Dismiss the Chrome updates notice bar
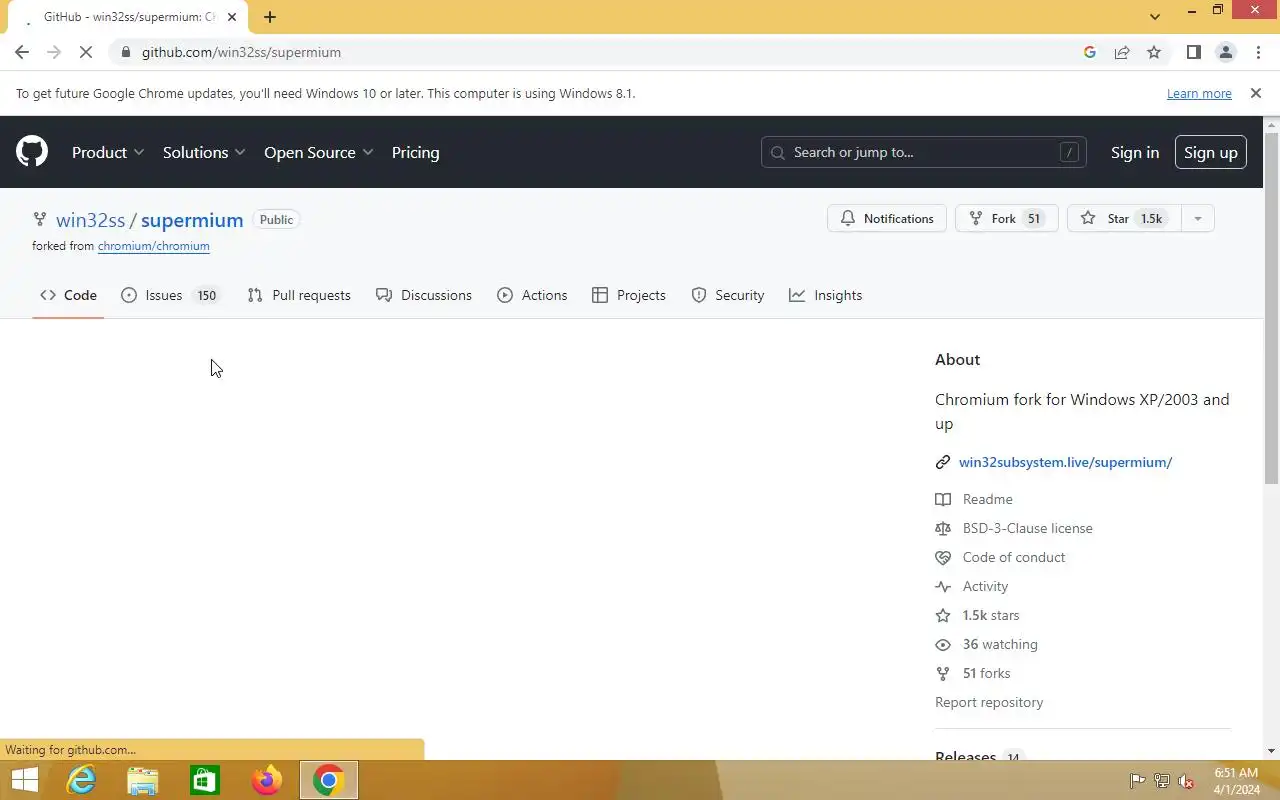Viewport: 1280px width, 800px height. coord(1255,93)
